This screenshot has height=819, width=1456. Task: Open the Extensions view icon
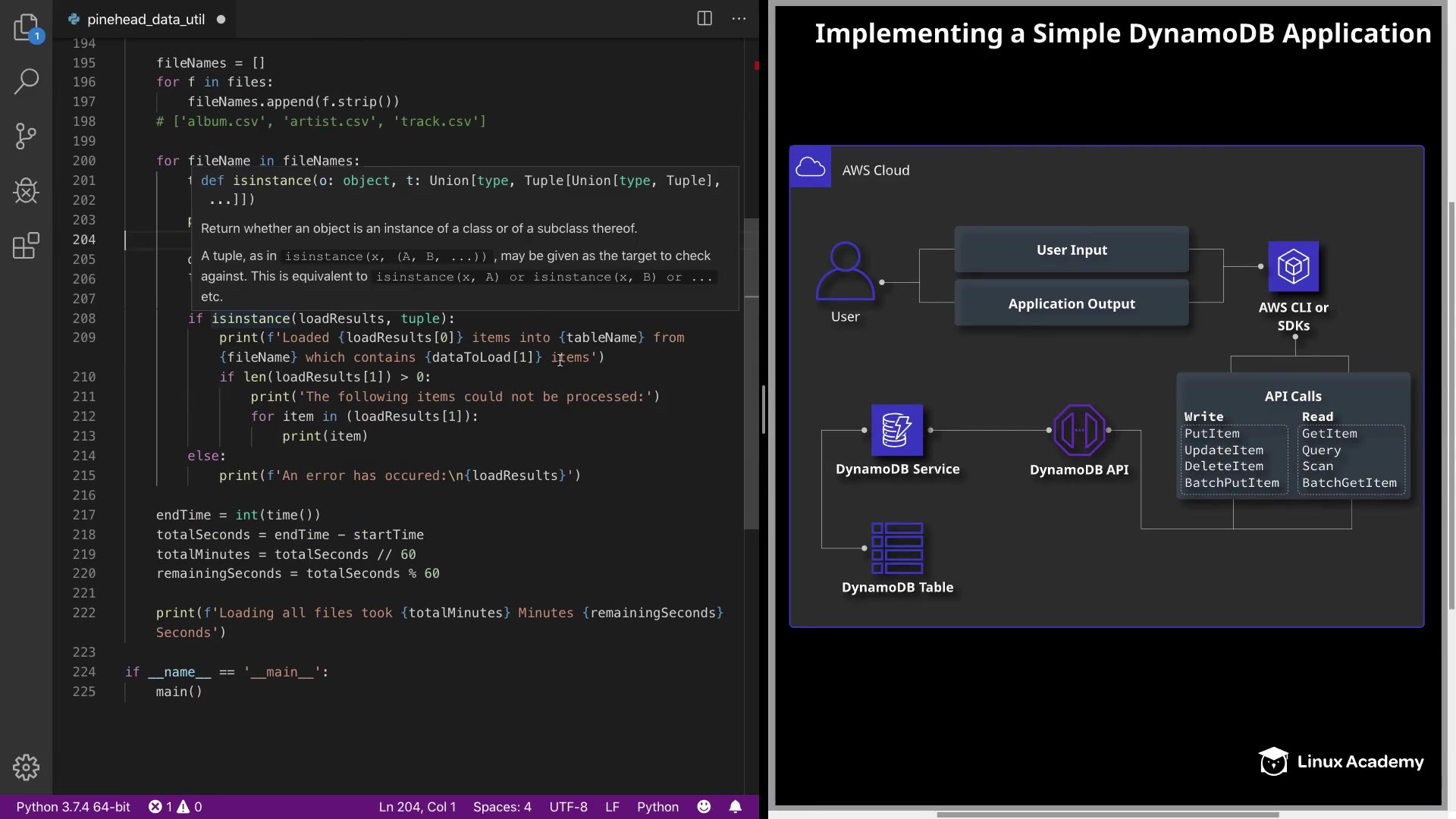[x=27, y=246]
